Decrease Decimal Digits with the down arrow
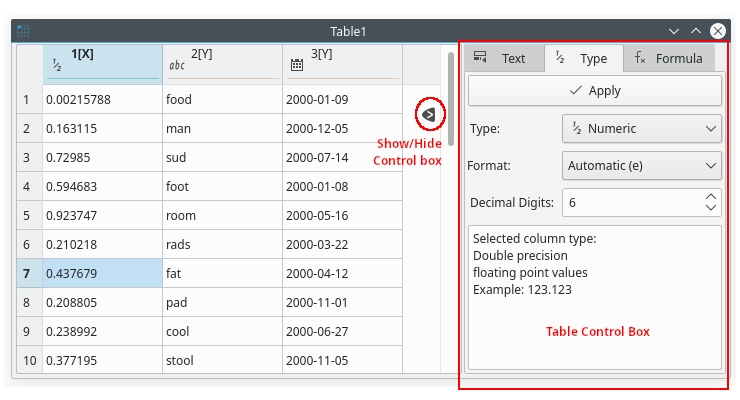Screen dimensions: 740x400 coord(711,208)
